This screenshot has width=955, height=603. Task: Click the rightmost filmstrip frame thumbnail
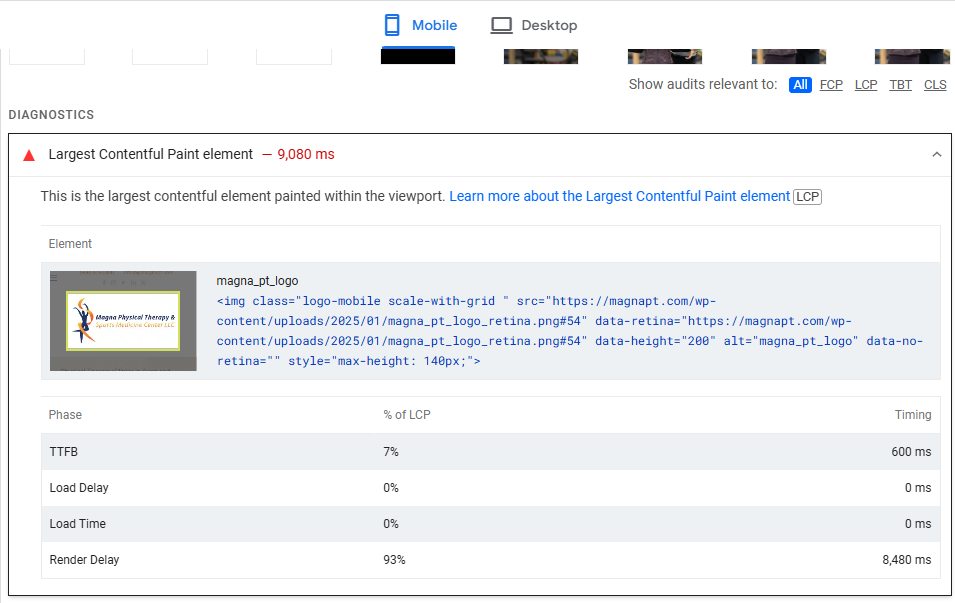[912, 56]
